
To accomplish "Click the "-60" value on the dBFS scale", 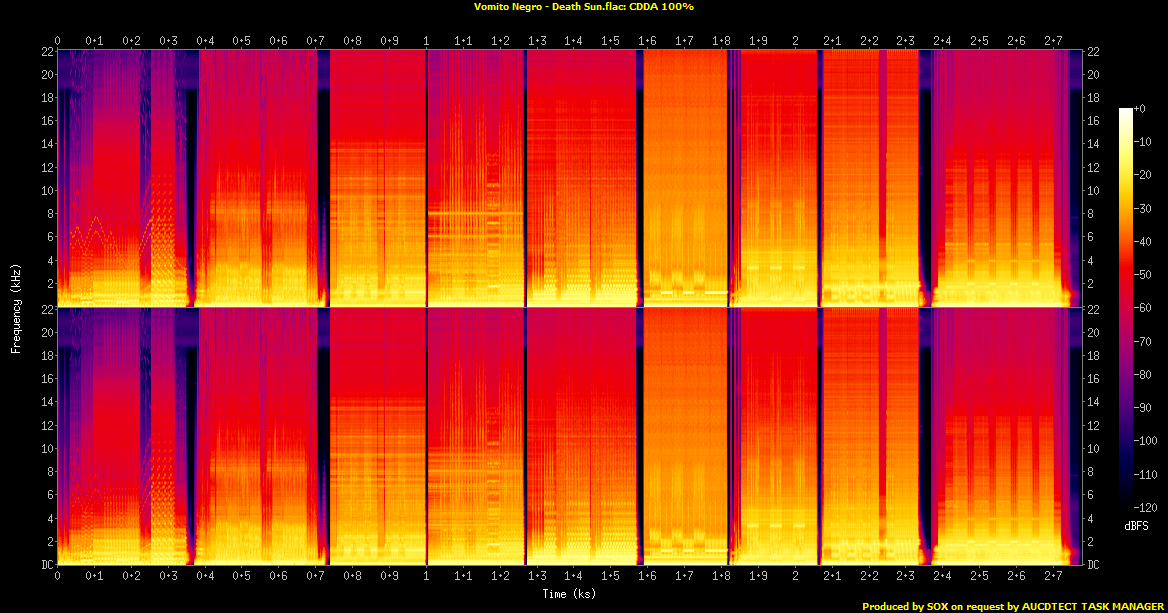I will pos(1150,308).
